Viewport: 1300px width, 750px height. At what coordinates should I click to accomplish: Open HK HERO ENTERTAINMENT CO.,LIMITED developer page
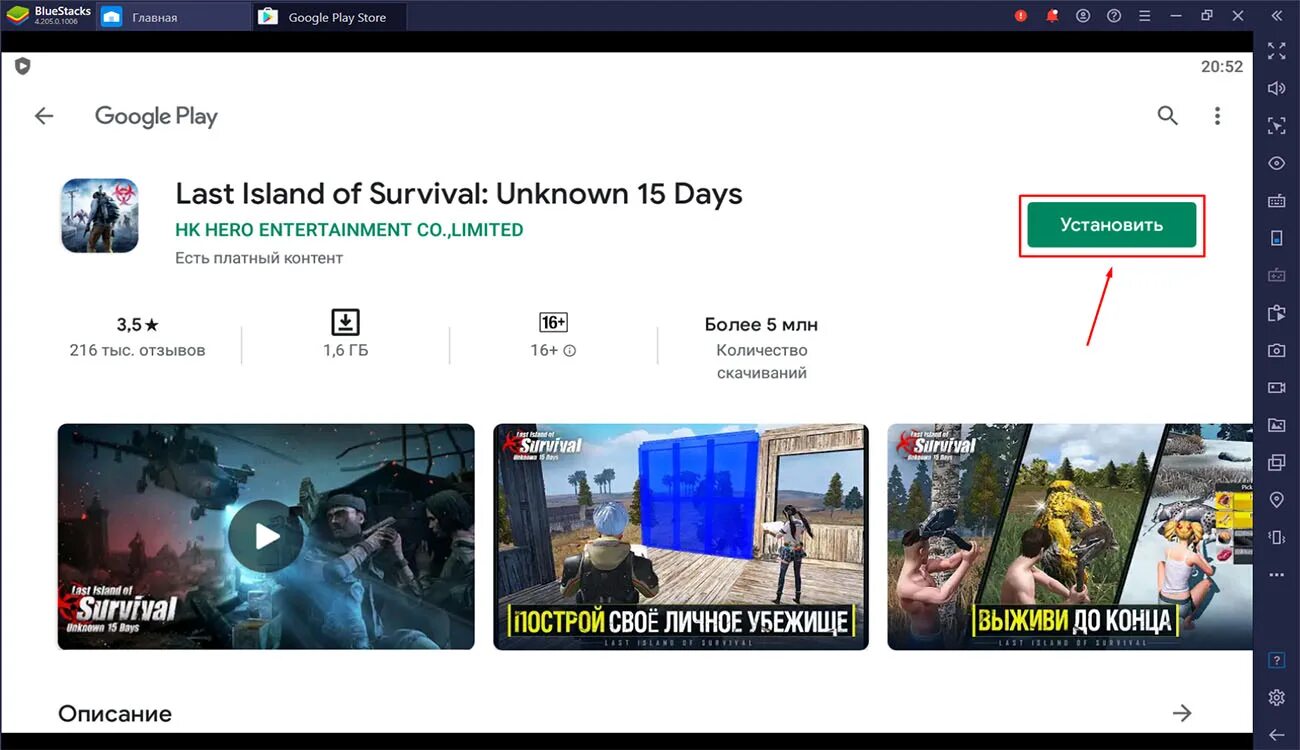pos(349,230)
